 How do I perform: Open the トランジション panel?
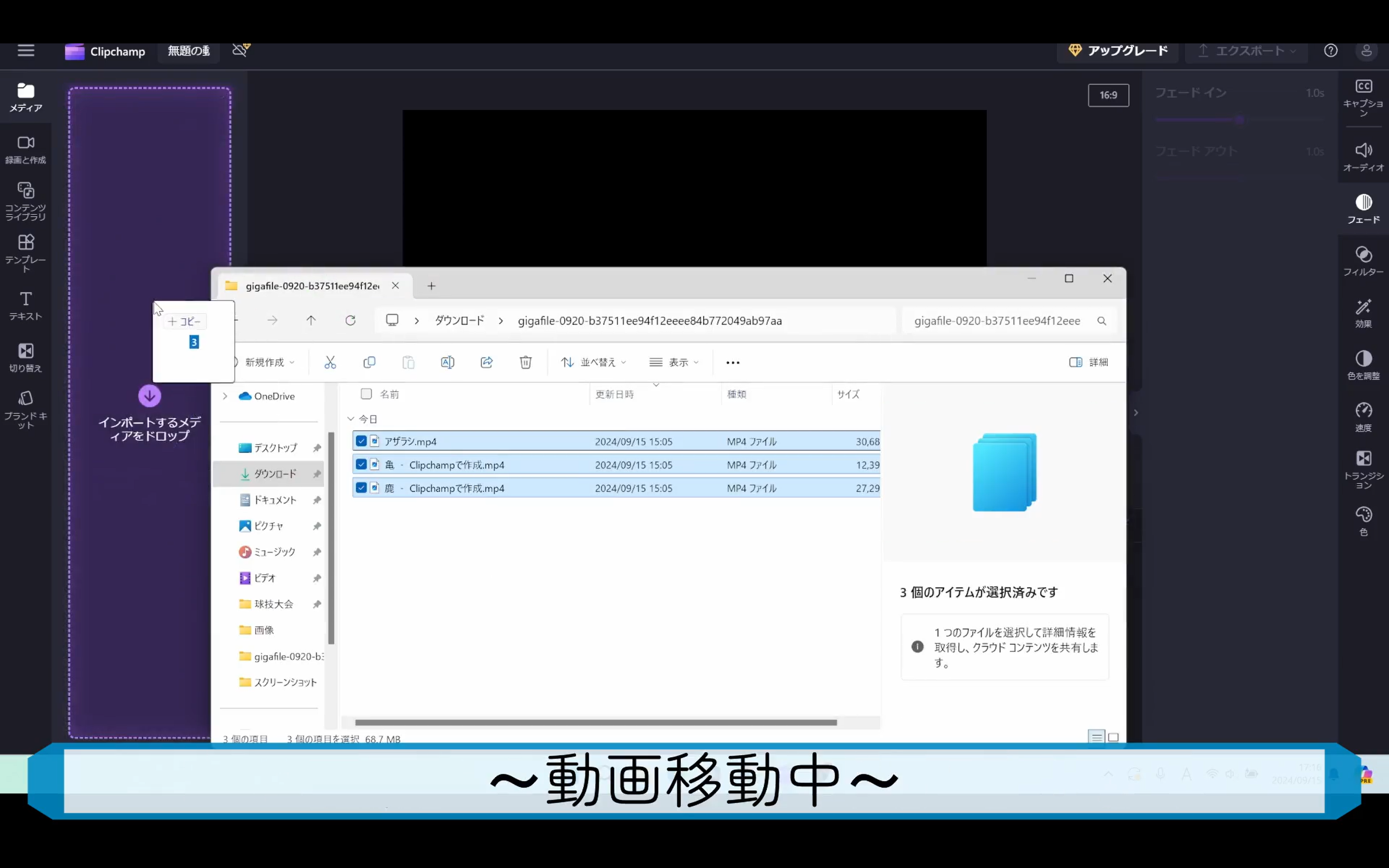1363,470
